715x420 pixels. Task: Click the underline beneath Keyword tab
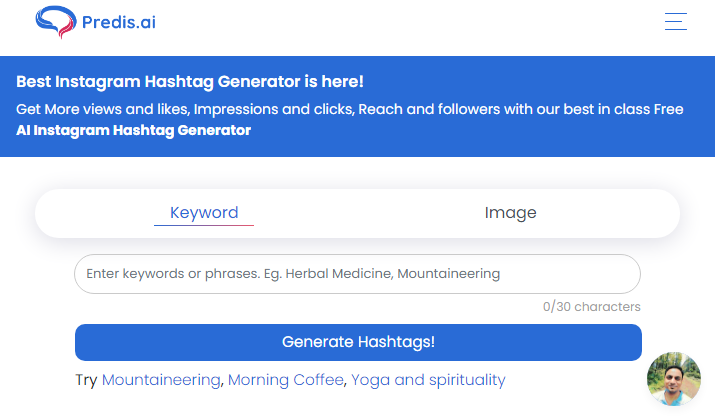click(x=204, y=225)
